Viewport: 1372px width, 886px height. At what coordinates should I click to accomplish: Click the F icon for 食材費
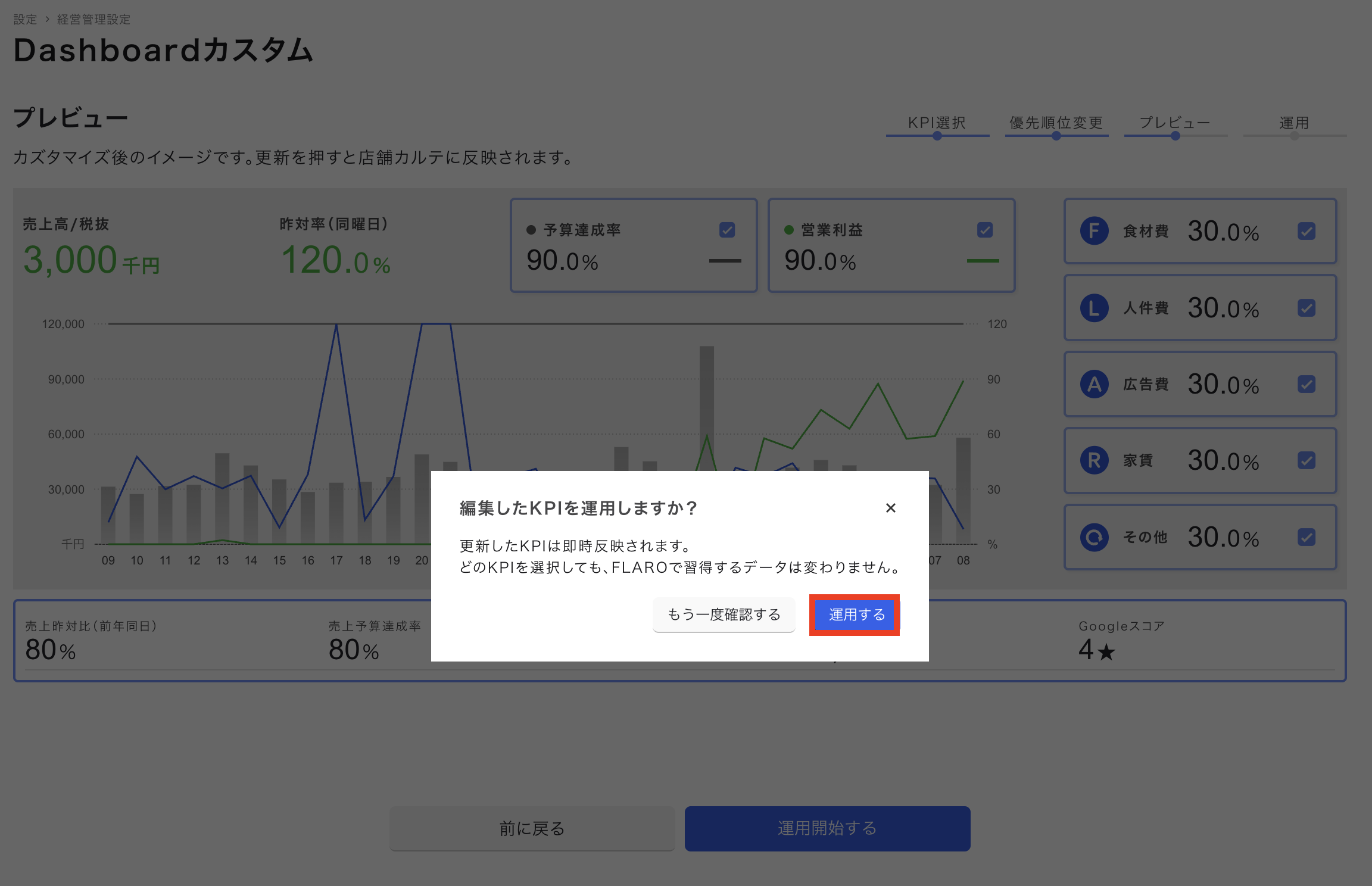(1094, 231)
